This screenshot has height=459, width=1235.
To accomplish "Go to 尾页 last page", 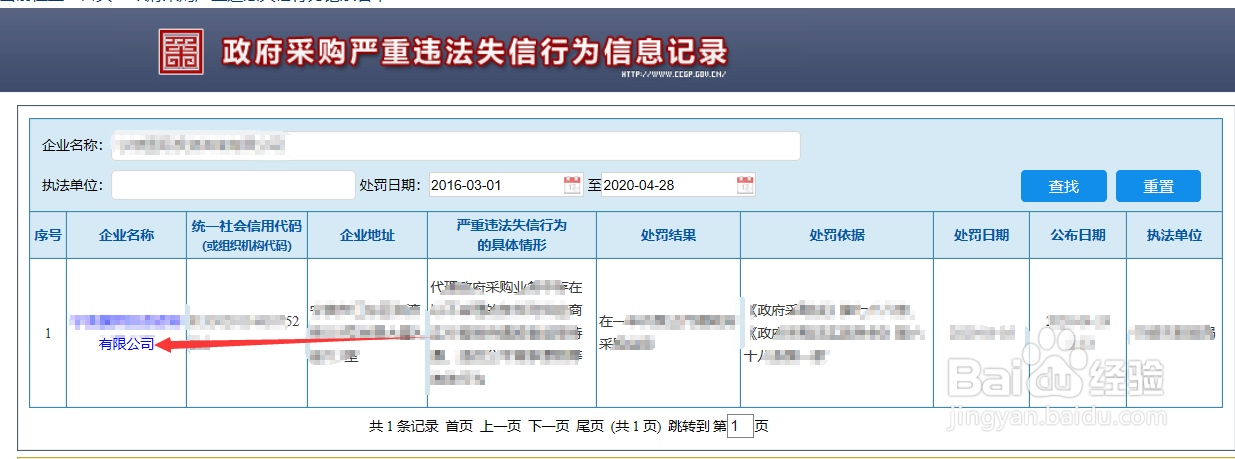I will click(590, 426).
